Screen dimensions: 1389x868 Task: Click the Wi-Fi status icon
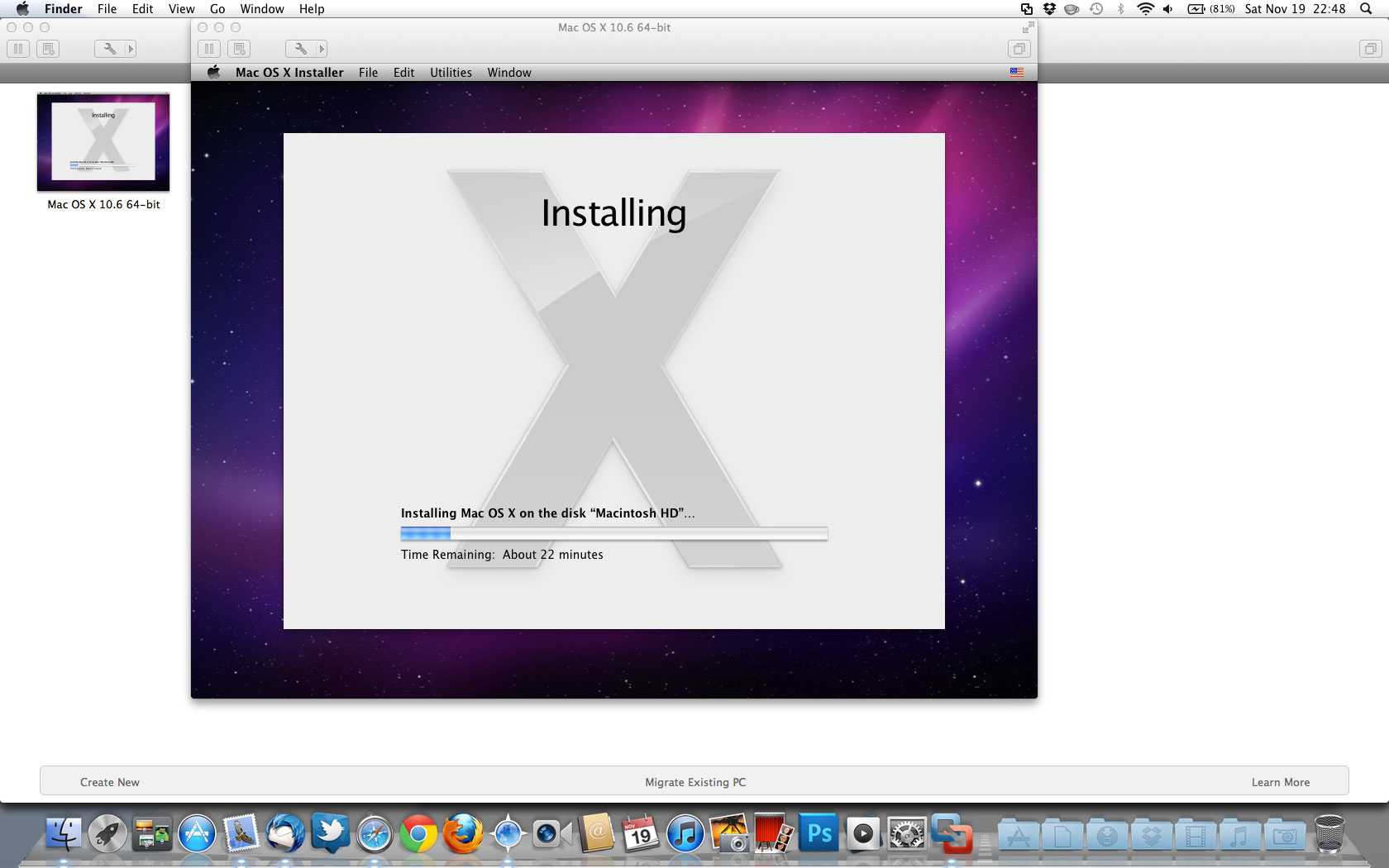tap(1145, 9)
